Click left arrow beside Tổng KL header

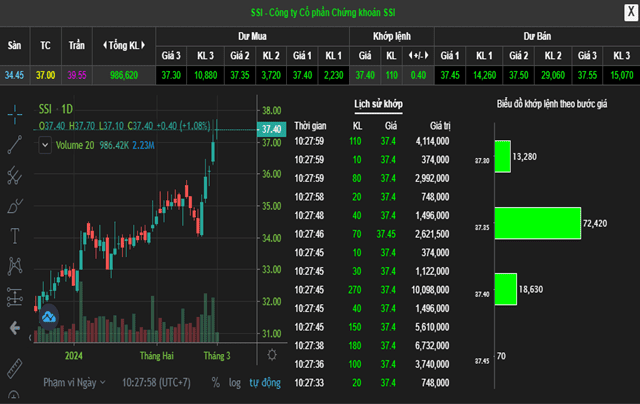105,45
